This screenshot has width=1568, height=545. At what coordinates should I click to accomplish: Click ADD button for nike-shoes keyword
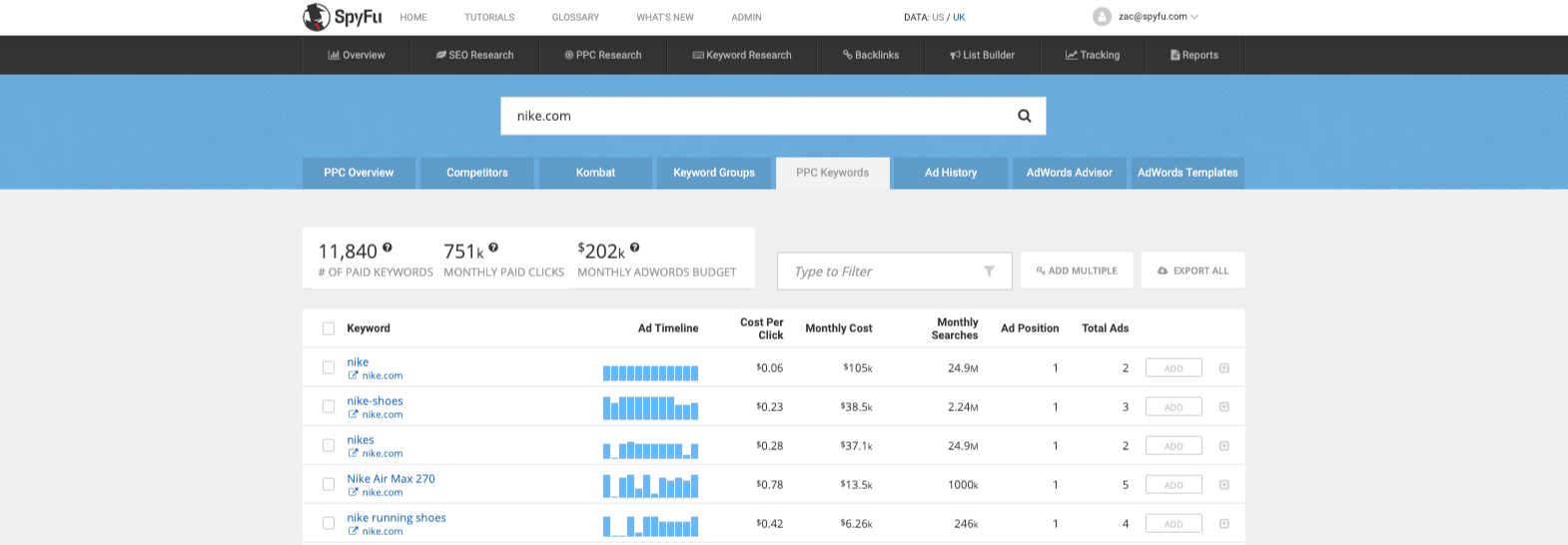tap(1174, 407)
